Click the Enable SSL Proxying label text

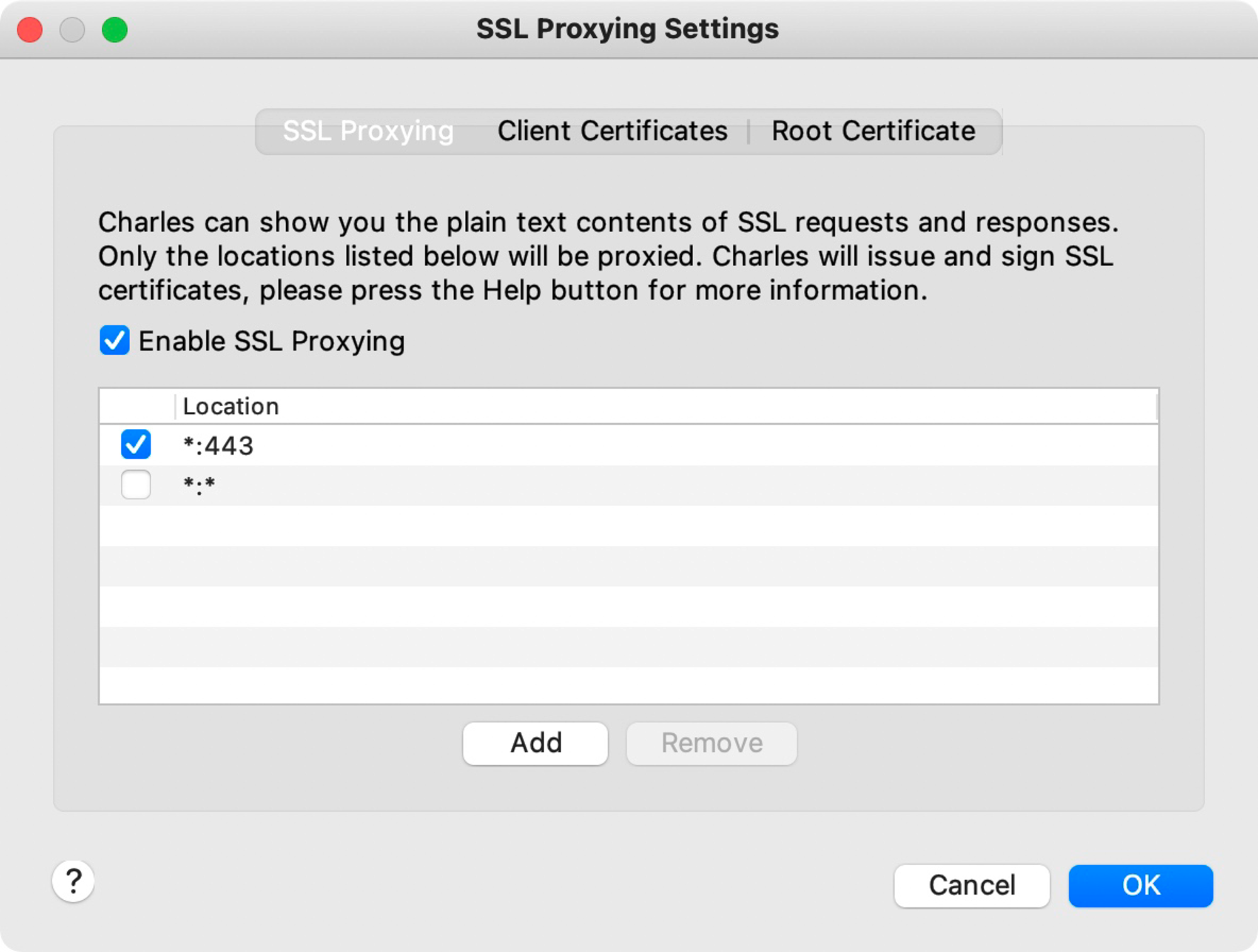coord(271,341)
